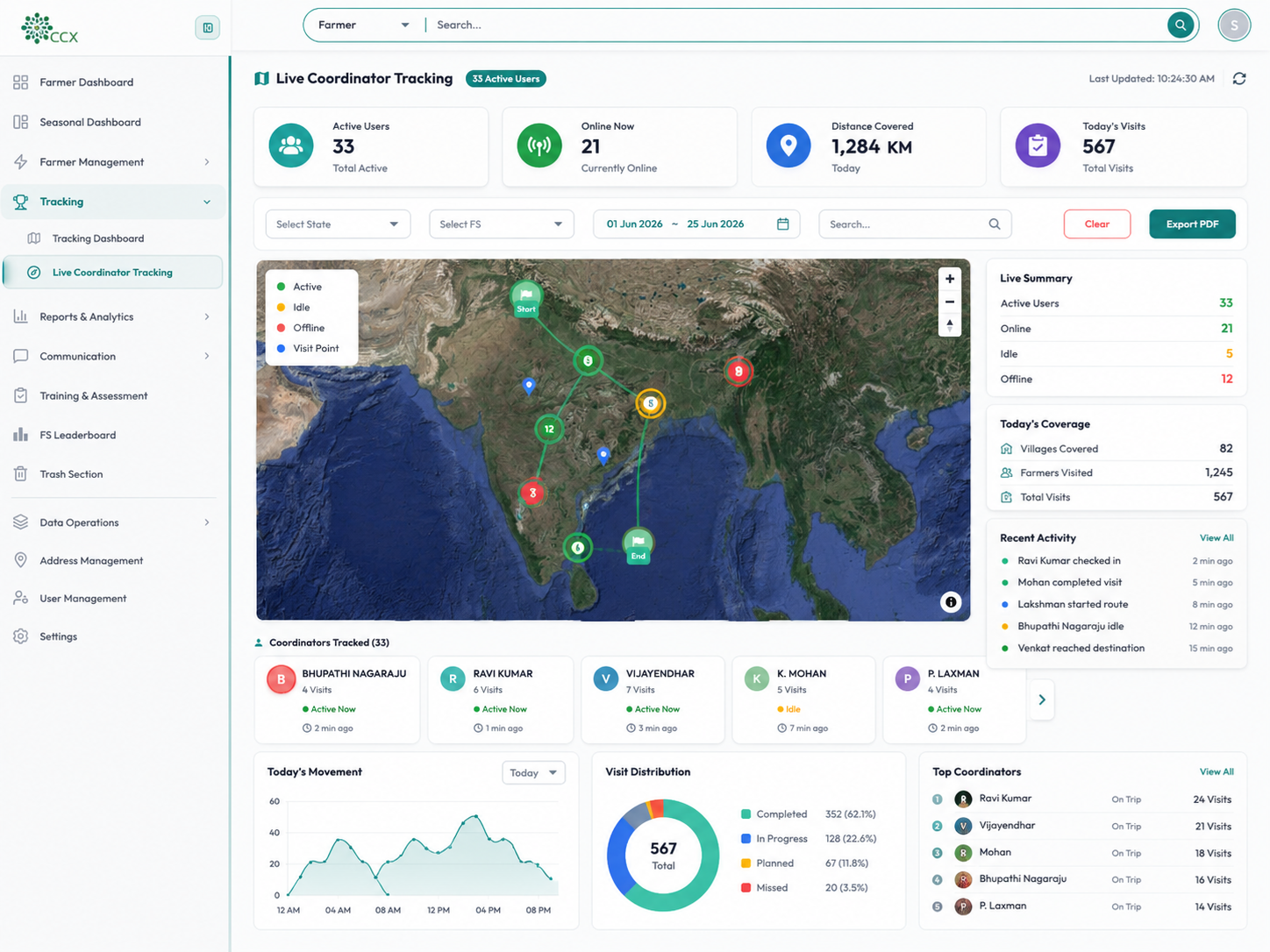Viewport: 1270px width, 952px height.
Task: Reset the map compass orientation
Action: (x=950, y=325)
